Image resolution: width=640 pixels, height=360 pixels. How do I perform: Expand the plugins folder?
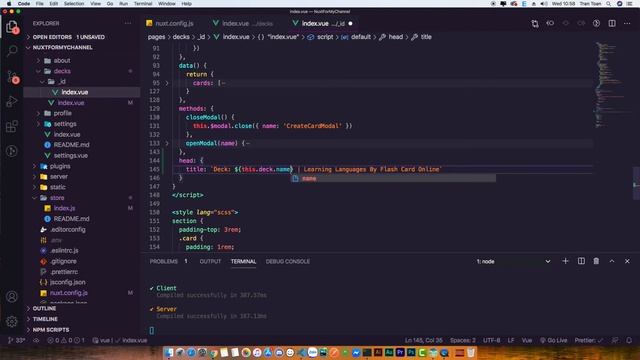coord(60,166)
